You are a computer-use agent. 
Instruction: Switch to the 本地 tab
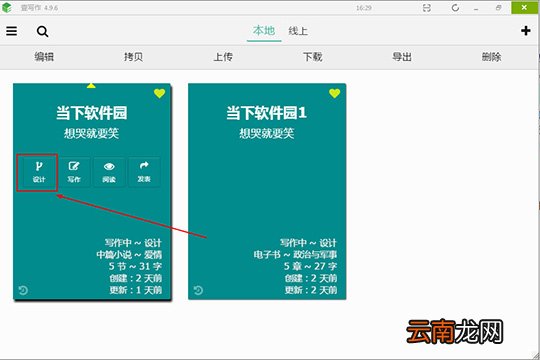click(264, 31)
